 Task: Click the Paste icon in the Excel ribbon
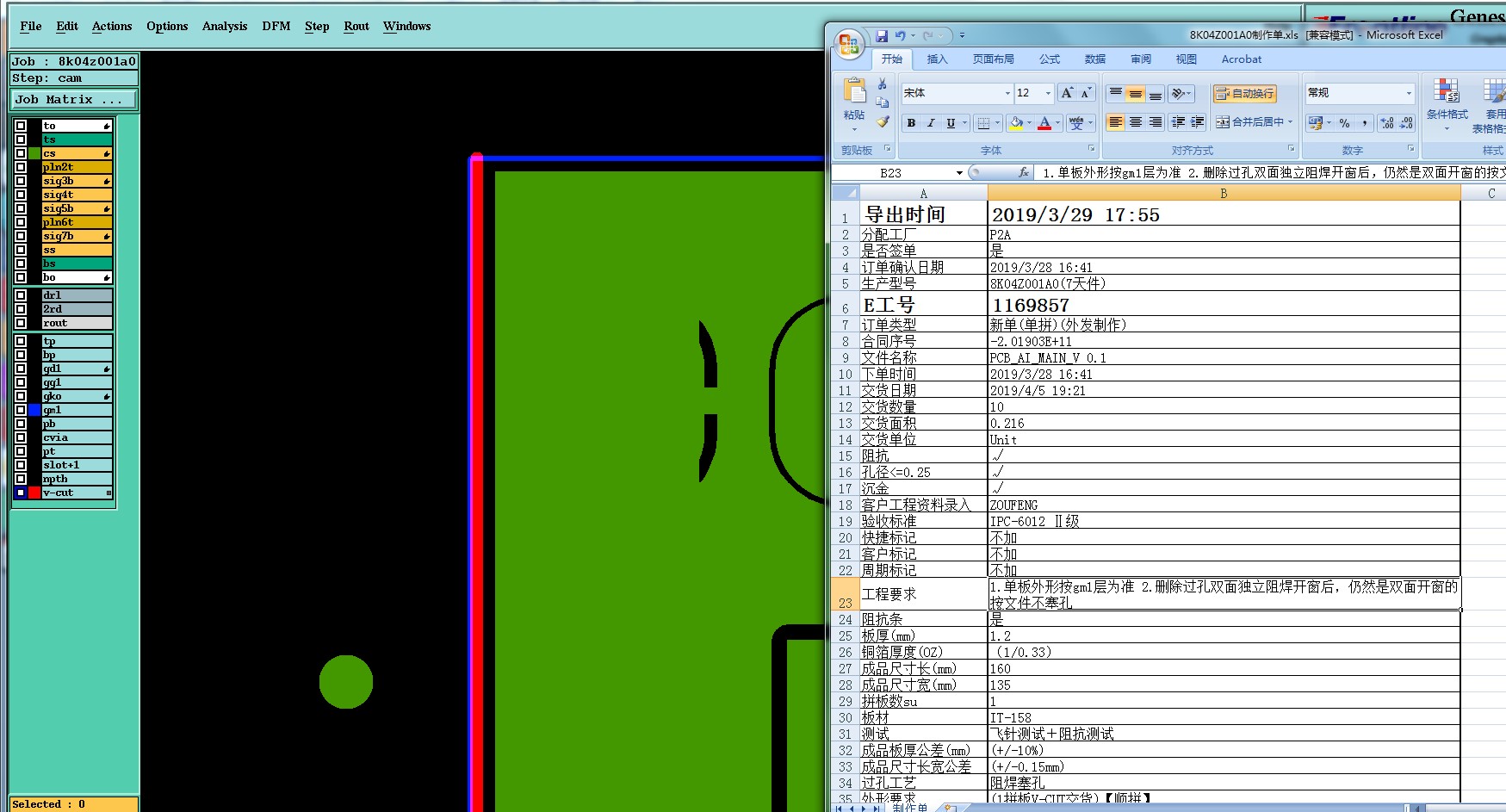(x=854, y=91)
